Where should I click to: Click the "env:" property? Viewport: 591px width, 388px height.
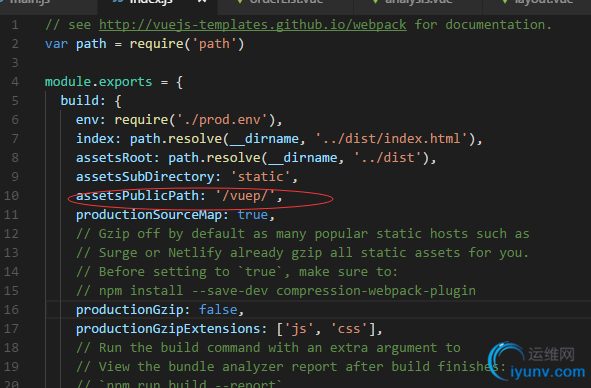pyautogui.click(x=91, y=120)
